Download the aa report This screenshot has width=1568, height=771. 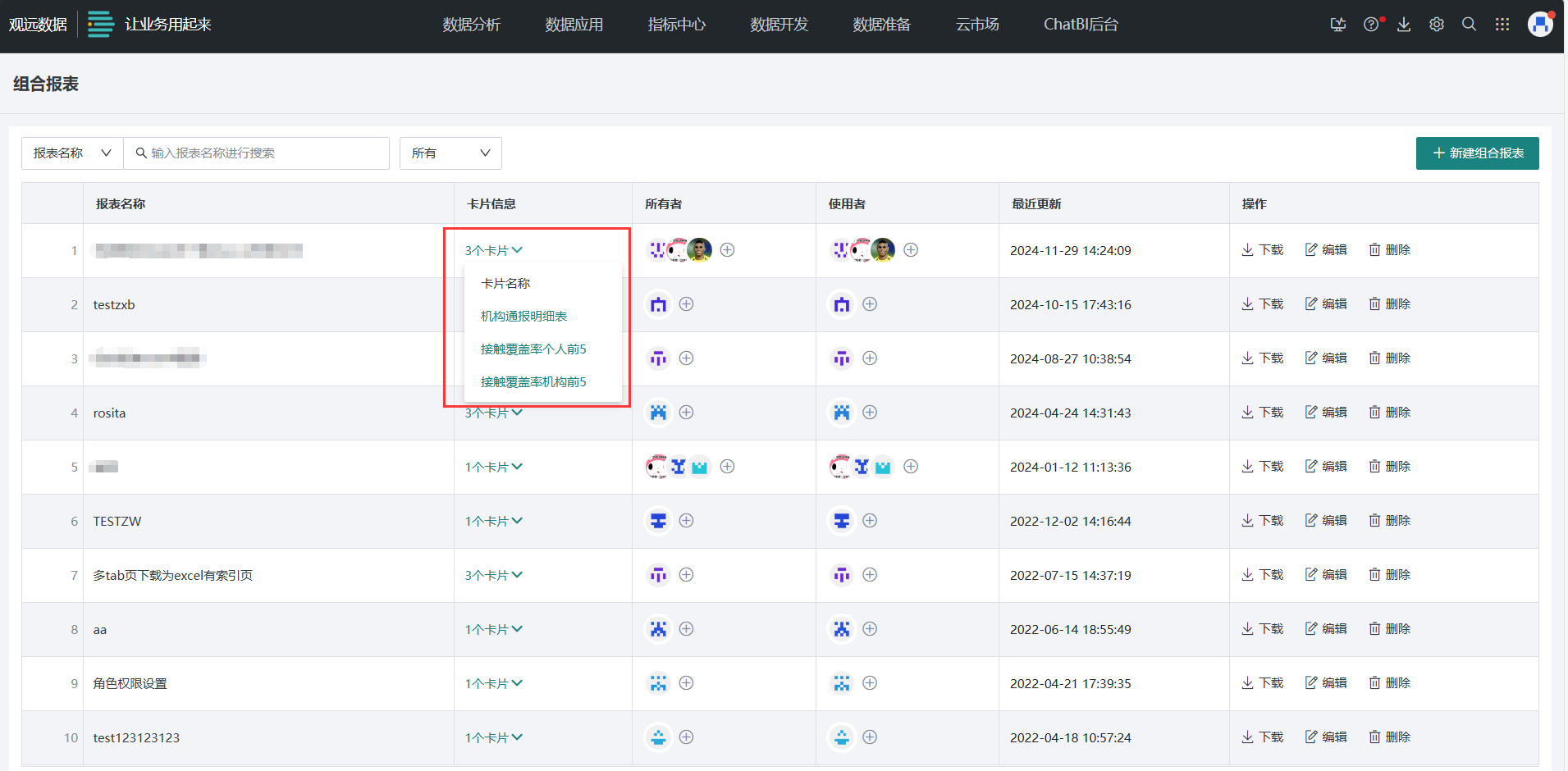click(1262, 629)
